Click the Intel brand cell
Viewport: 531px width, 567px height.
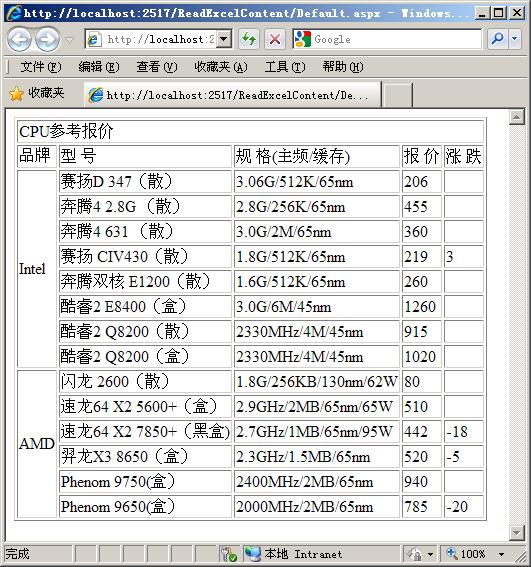(37, 269)
